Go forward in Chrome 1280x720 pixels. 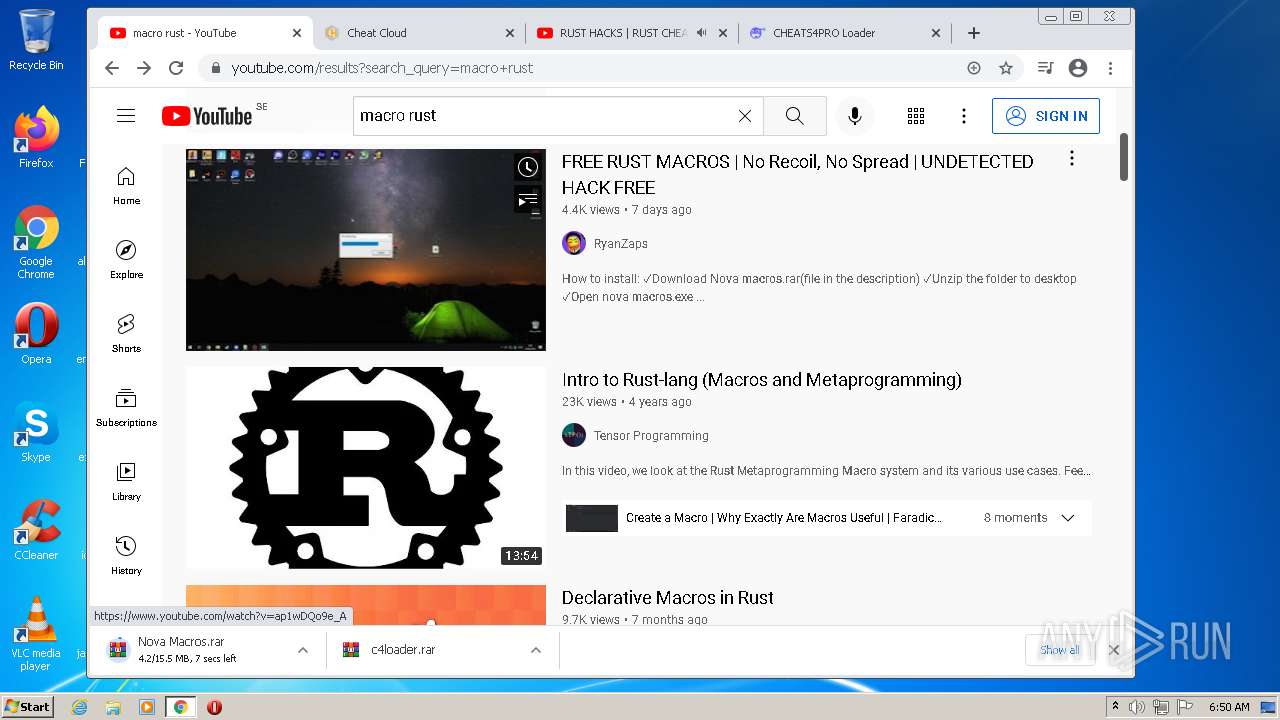pyautogui.click(x=144, y=68)
